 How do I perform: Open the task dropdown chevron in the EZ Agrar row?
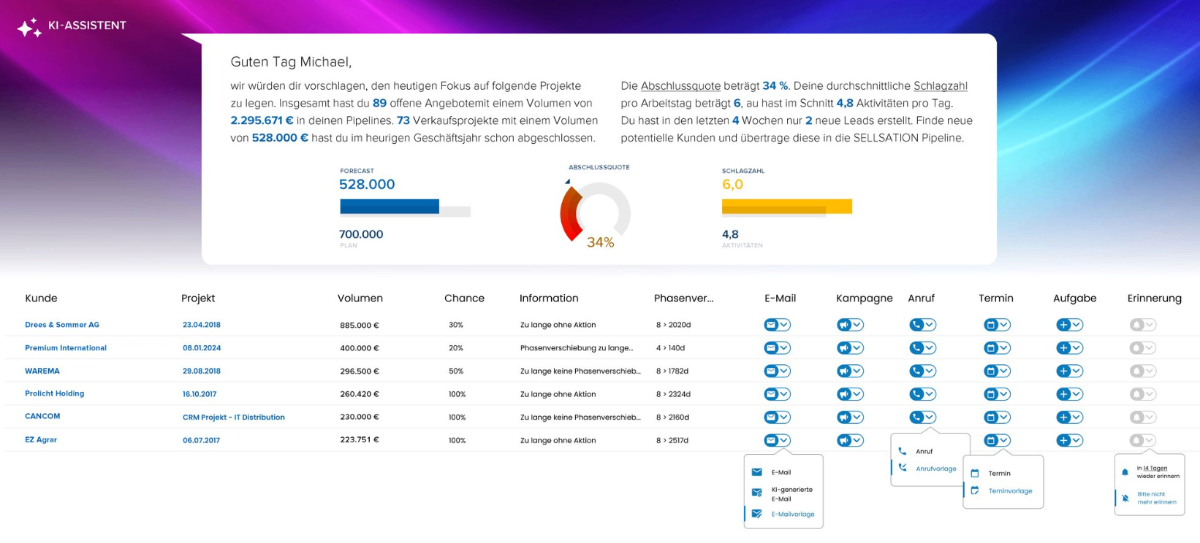[1077, 440]
